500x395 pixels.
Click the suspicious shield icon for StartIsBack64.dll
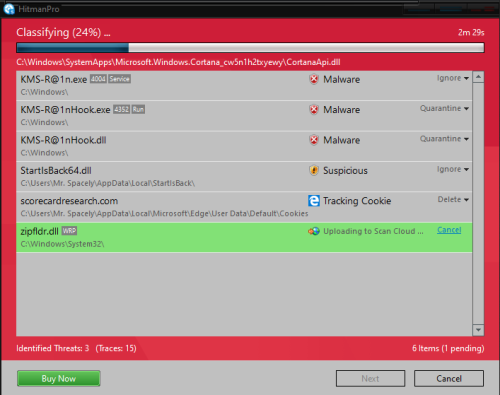point(314,170)
